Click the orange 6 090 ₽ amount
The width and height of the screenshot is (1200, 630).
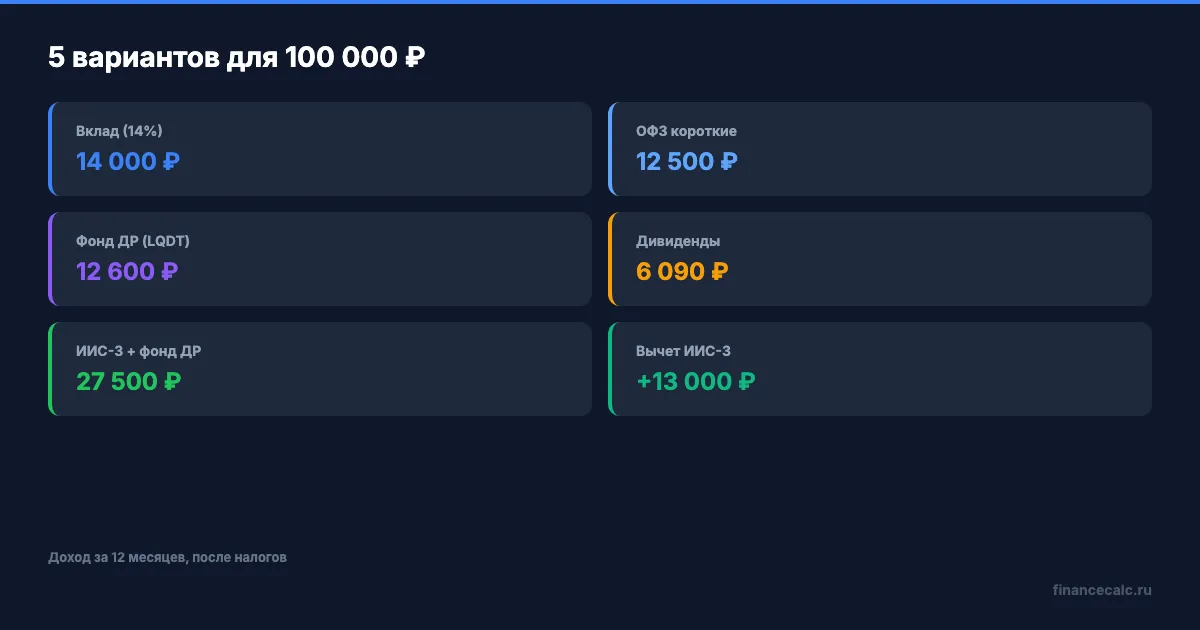(x=681, y=271)
